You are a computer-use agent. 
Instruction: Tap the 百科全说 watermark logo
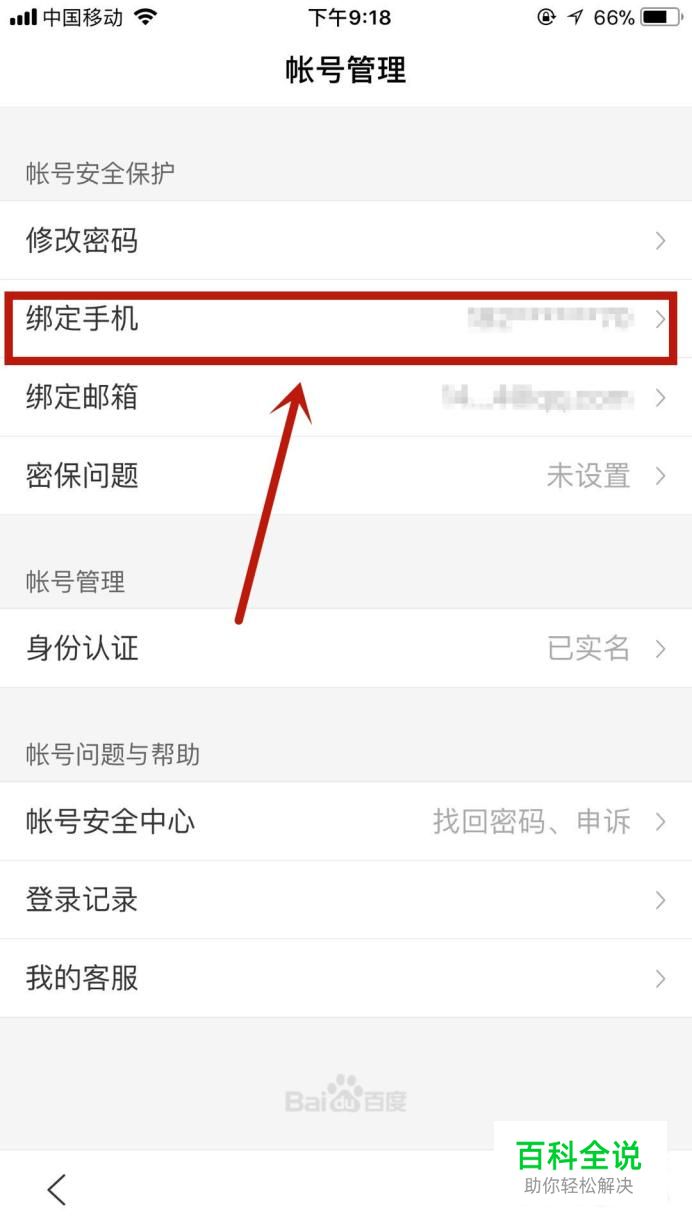pos(579,1166)
